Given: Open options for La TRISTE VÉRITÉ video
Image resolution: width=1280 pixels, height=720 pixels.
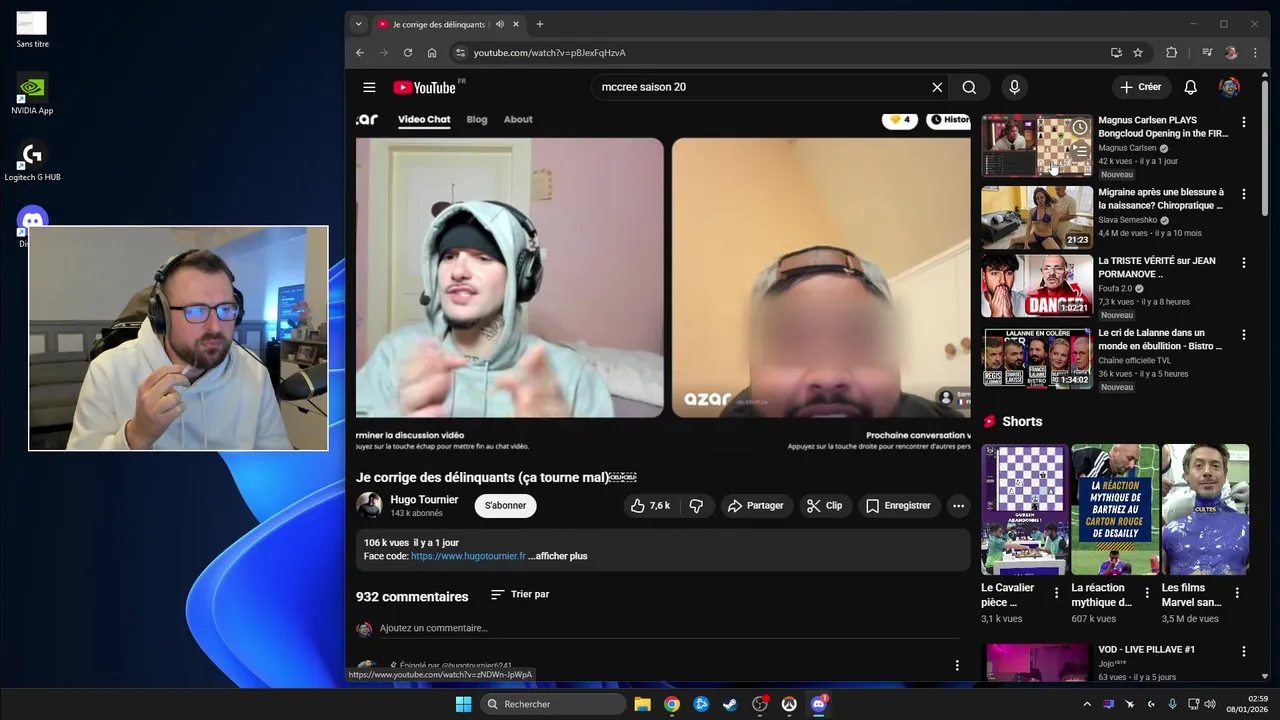Looking at the screenshot, I should coord(1244,263).
